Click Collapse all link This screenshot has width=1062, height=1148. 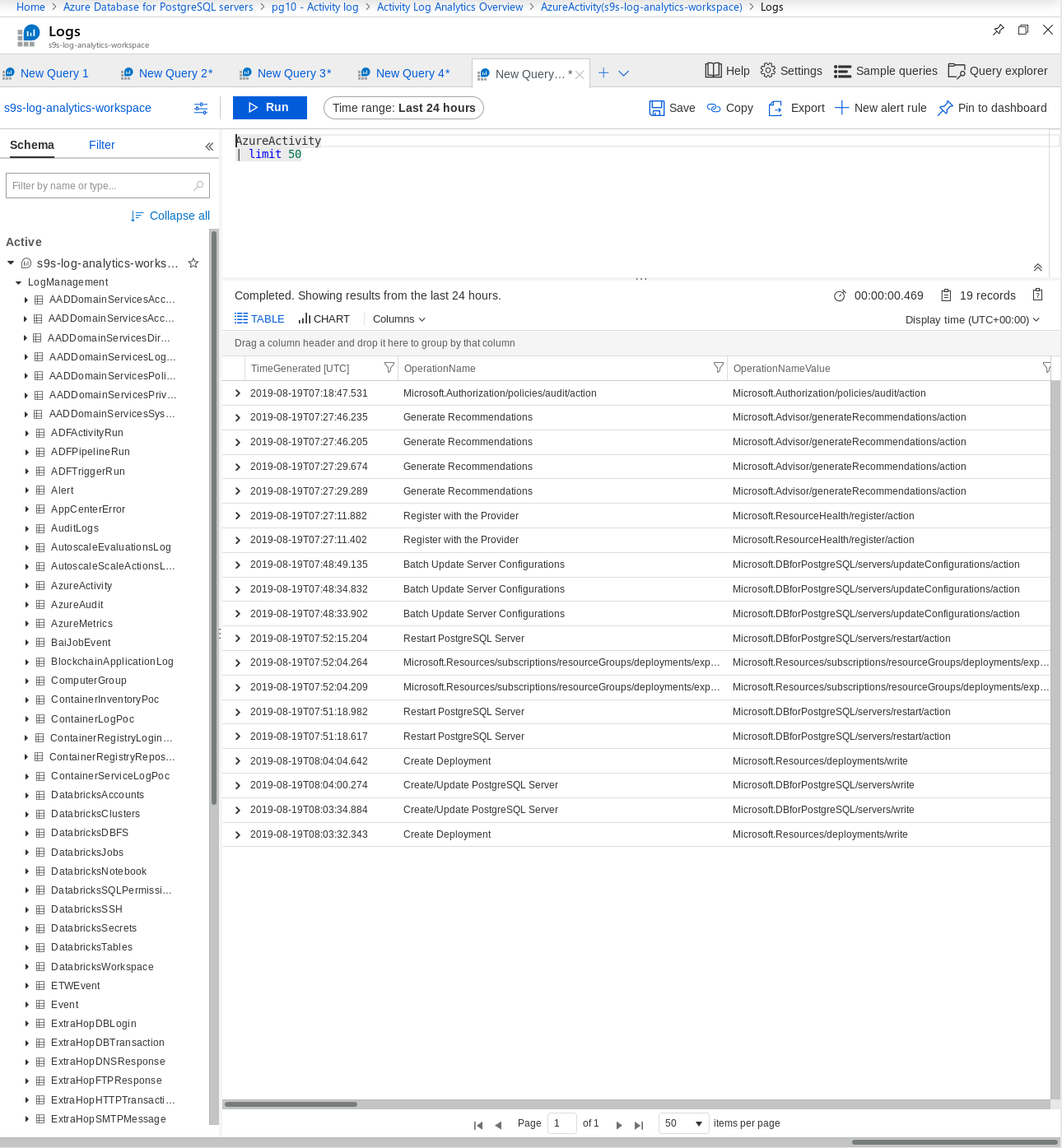pos(170,216)
